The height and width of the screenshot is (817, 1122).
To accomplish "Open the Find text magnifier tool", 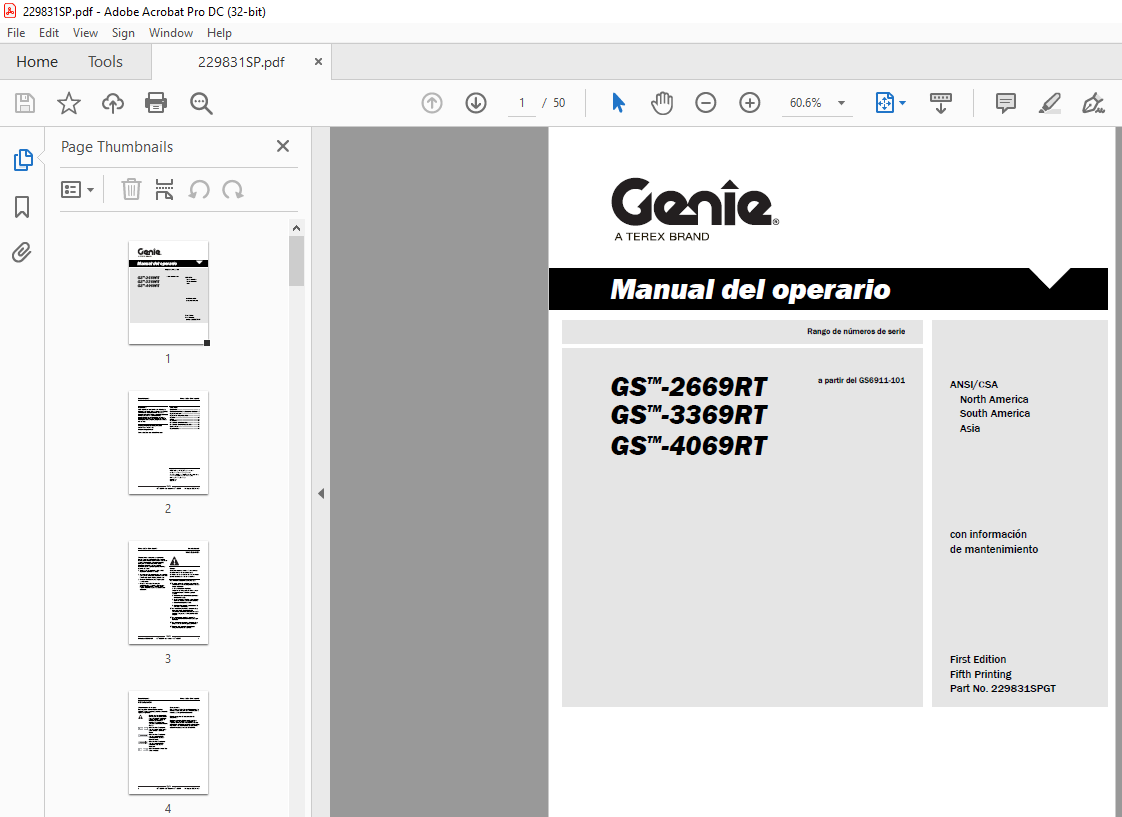I will tap(201, 103).
